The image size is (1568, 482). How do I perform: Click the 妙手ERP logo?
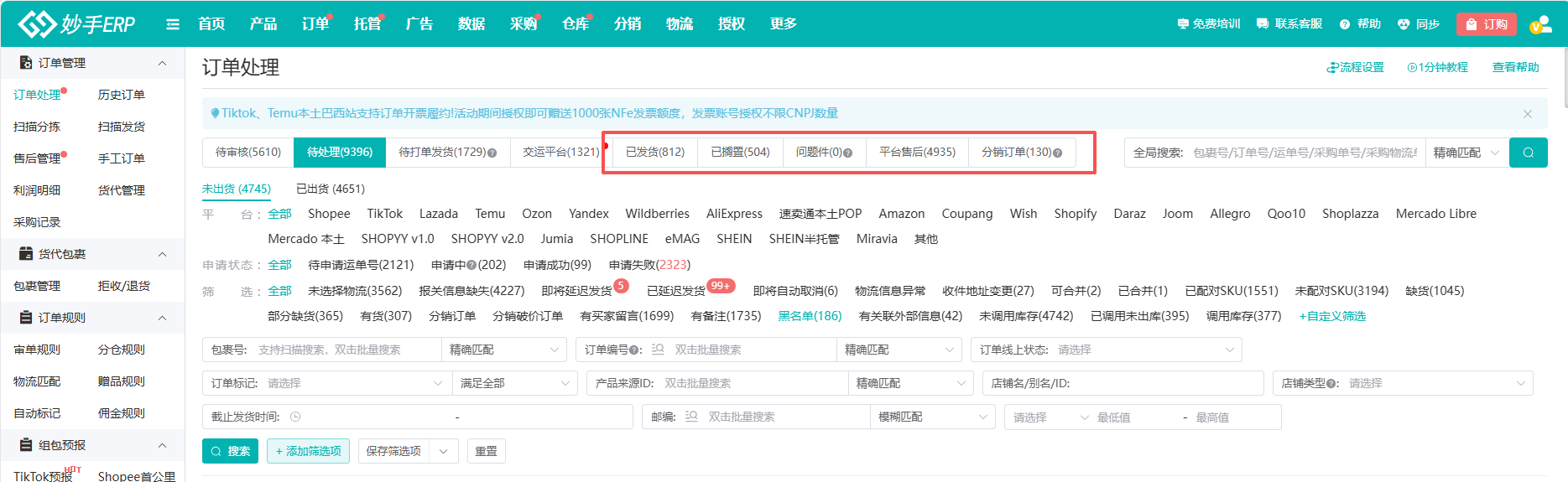tap(77, 24)
